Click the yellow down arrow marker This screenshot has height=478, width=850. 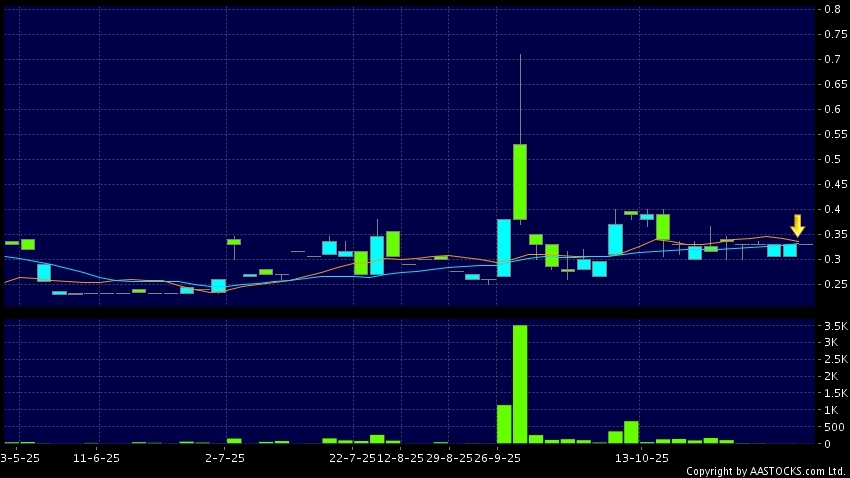[x=797, y=225]
